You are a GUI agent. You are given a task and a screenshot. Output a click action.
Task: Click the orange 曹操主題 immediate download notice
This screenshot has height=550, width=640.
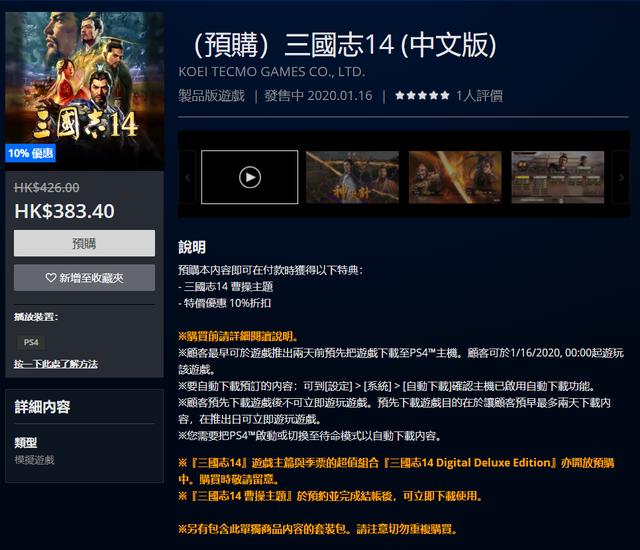tap(331, 496)
